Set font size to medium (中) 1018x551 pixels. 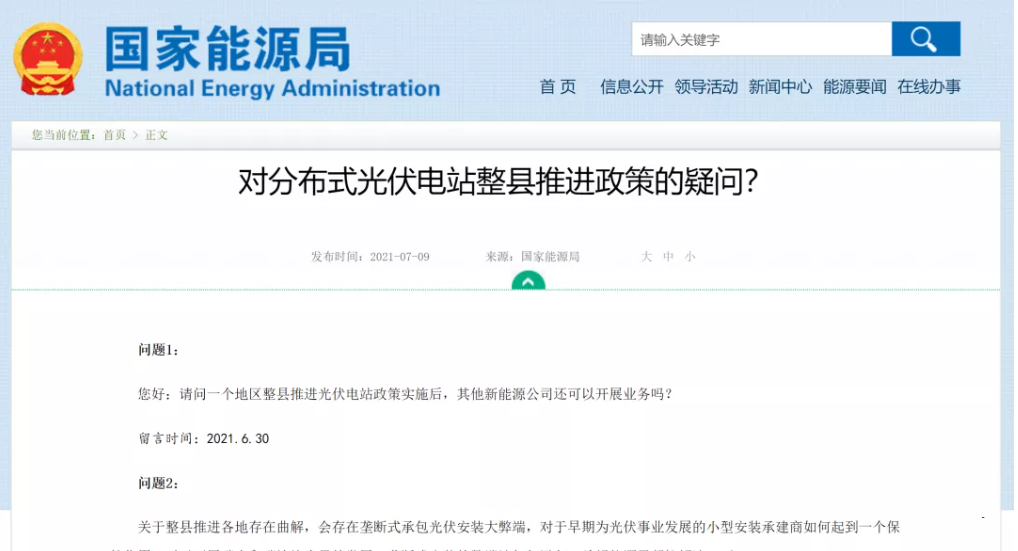tap(668, 257)
